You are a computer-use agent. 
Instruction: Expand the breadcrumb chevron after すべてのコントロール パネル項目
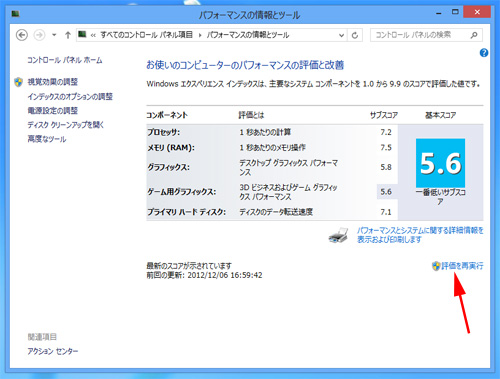point(200,35)
